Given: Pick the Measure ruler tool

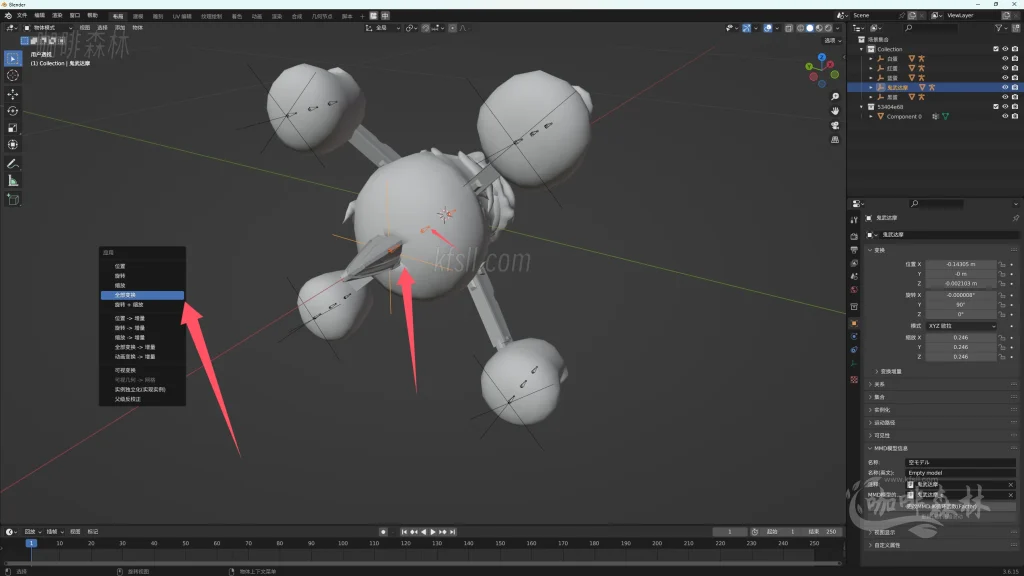Looking at the screenshot, I should coord(13,181).
